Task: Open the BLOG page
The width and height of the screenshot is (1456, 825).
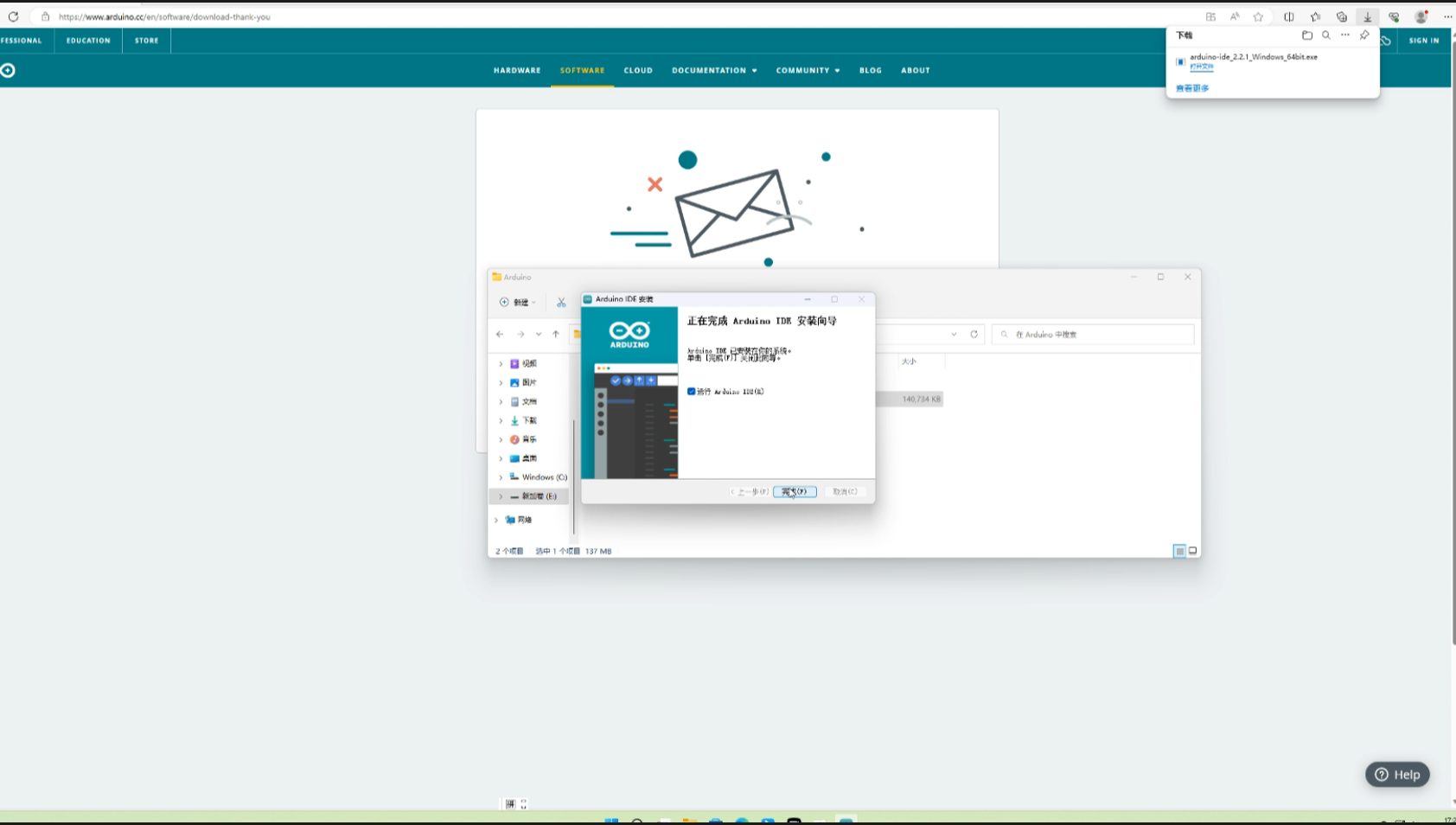Action: (x=871, y=71)
